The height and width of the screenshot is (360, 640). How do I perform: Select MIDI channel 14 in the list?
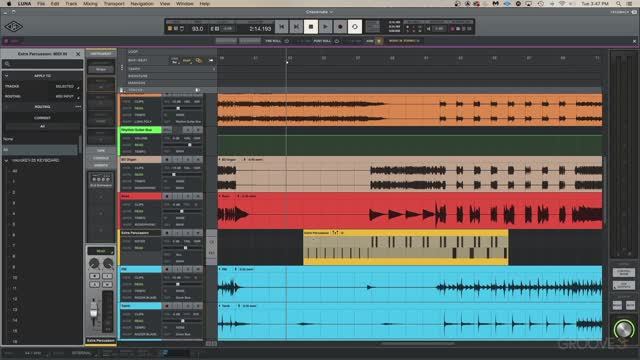[15, 320]
